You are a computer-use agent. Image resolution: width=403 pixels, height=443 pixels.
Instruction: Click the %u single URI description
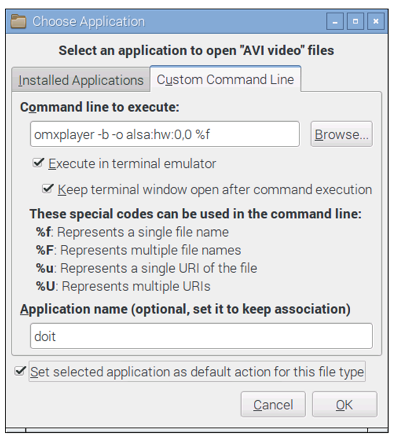pos(146,268)
